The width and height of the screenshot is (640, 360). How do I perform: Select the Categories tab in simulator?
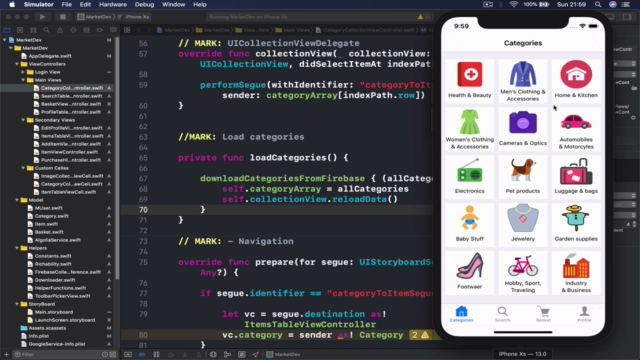pyautogui.click(x=461, y=314)
